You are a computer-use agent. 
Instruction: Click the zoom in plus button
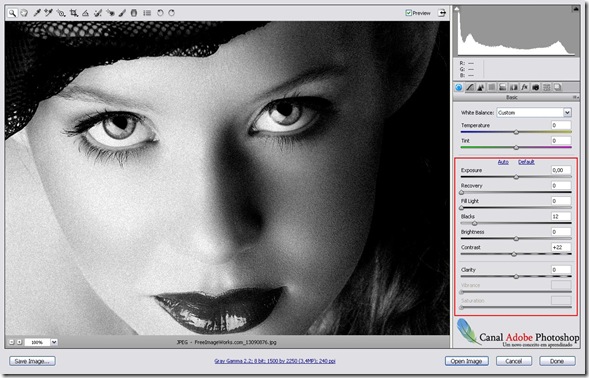[x=19, y=342]
